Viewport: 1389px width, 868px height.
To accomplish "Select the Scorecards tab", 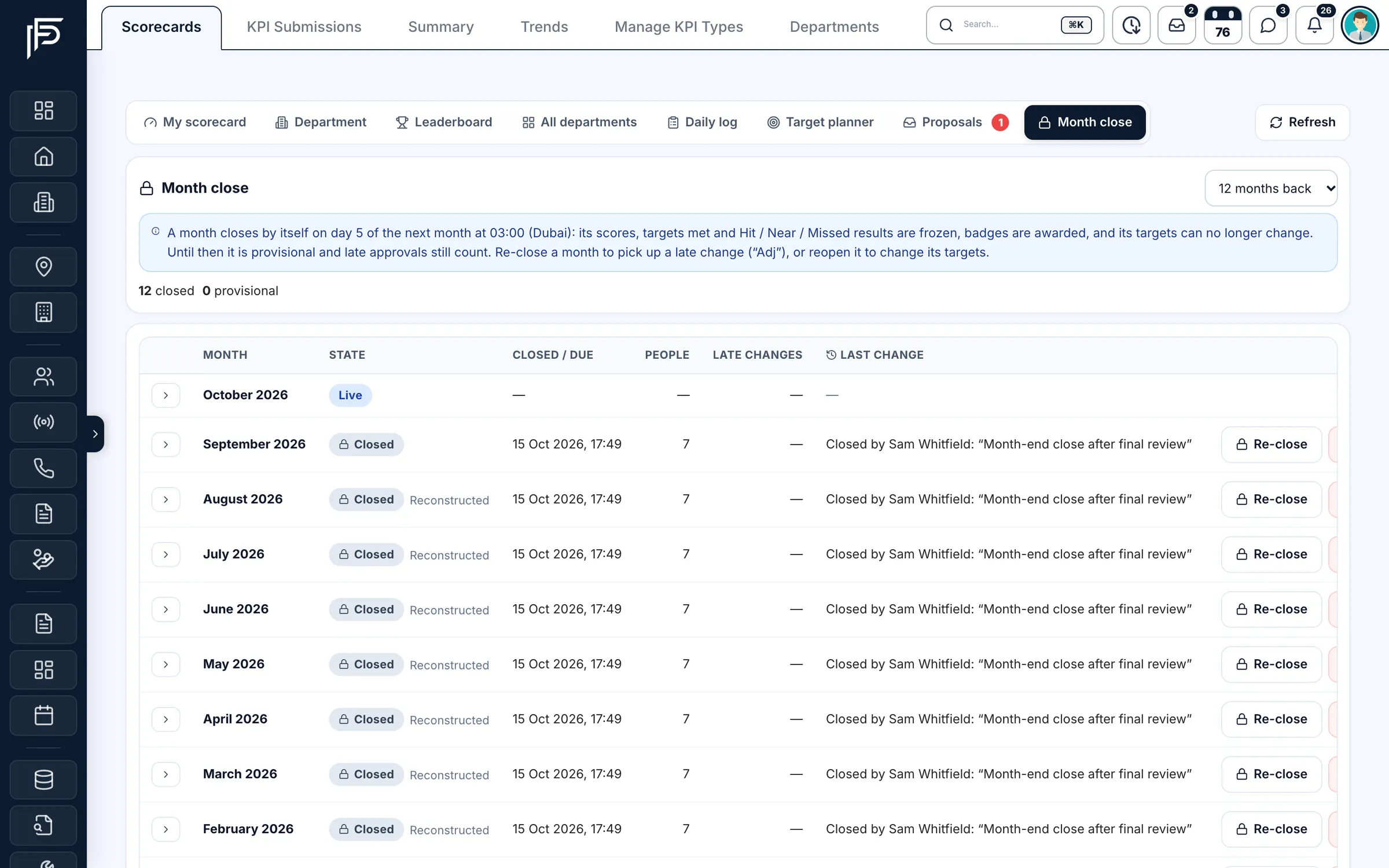I will click(x=161, y=27).
